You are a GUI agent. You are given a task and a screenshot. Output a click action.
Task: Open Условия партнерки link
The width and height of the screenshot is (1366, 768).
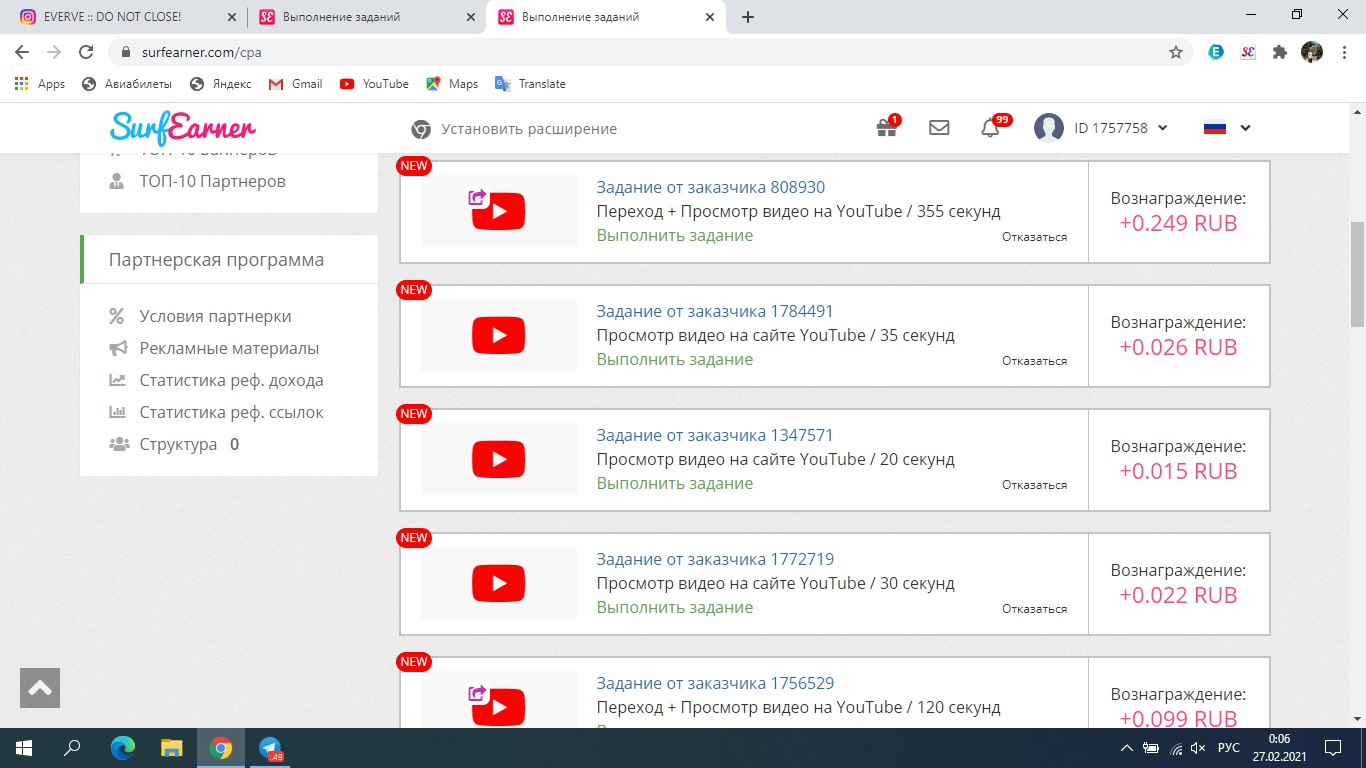215,316
